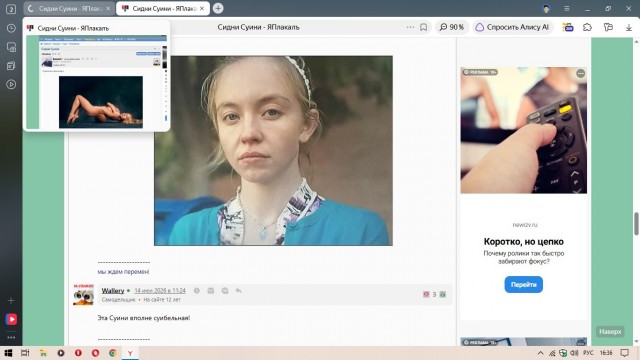This screenshot has width=640, height=360.
Task: Bookmark this page via bookmark icon
Action: coord(424,27)
